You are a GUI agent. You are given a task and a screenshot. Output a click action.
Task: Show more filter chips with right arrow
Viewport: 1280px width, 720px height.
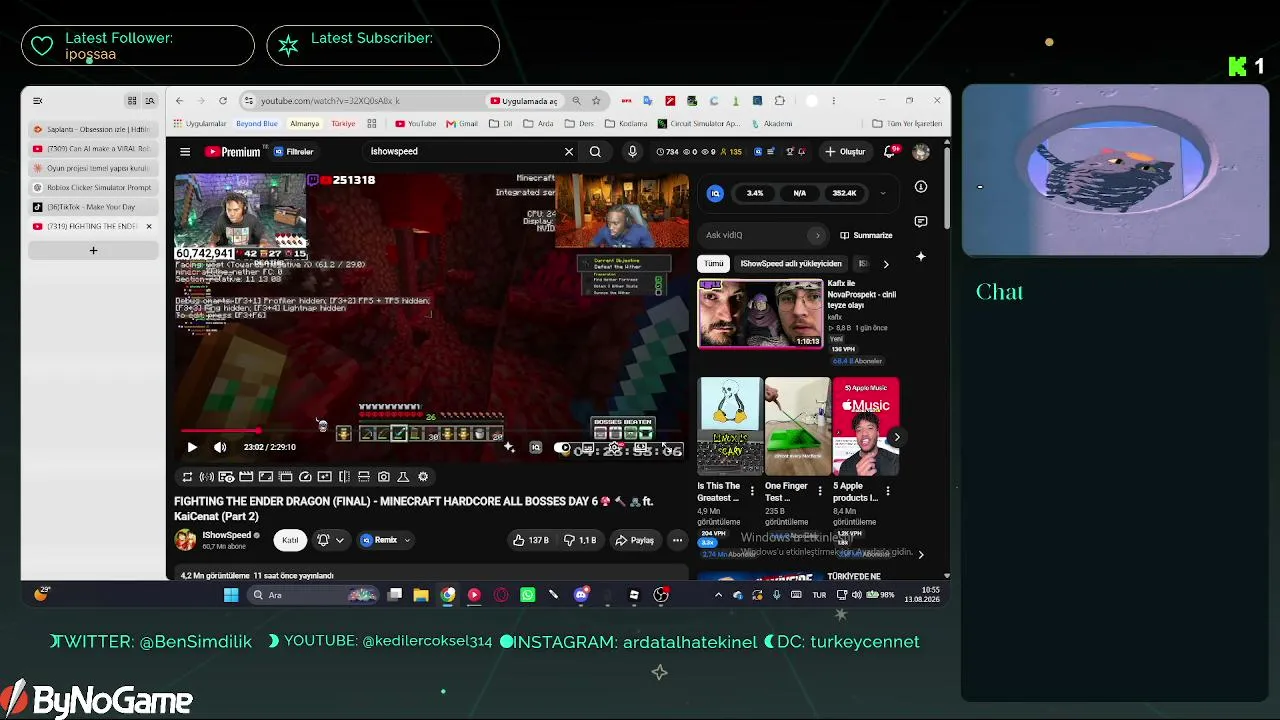coord(885,264)
